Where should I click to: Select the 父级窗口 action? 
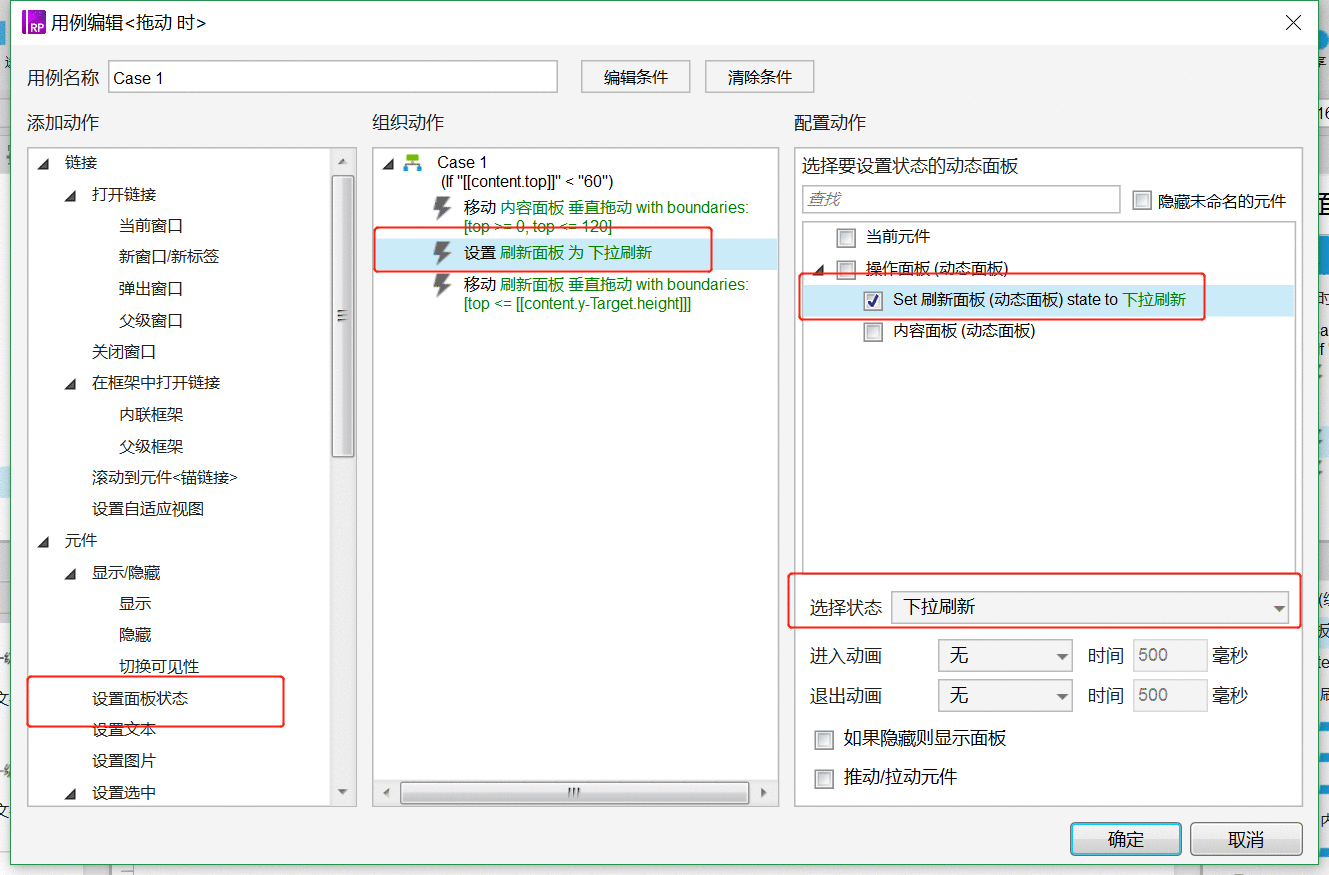151,321
